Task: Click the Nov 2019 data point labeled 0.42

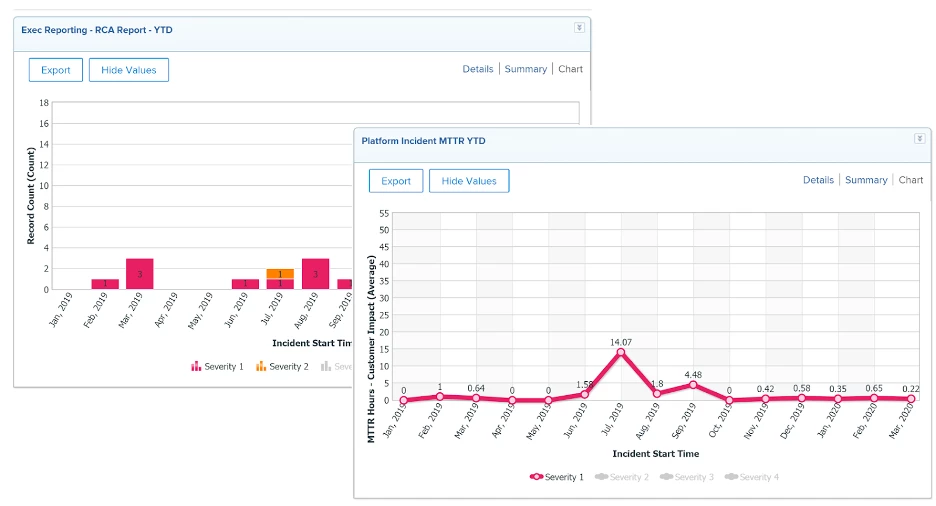Action: 765,399
